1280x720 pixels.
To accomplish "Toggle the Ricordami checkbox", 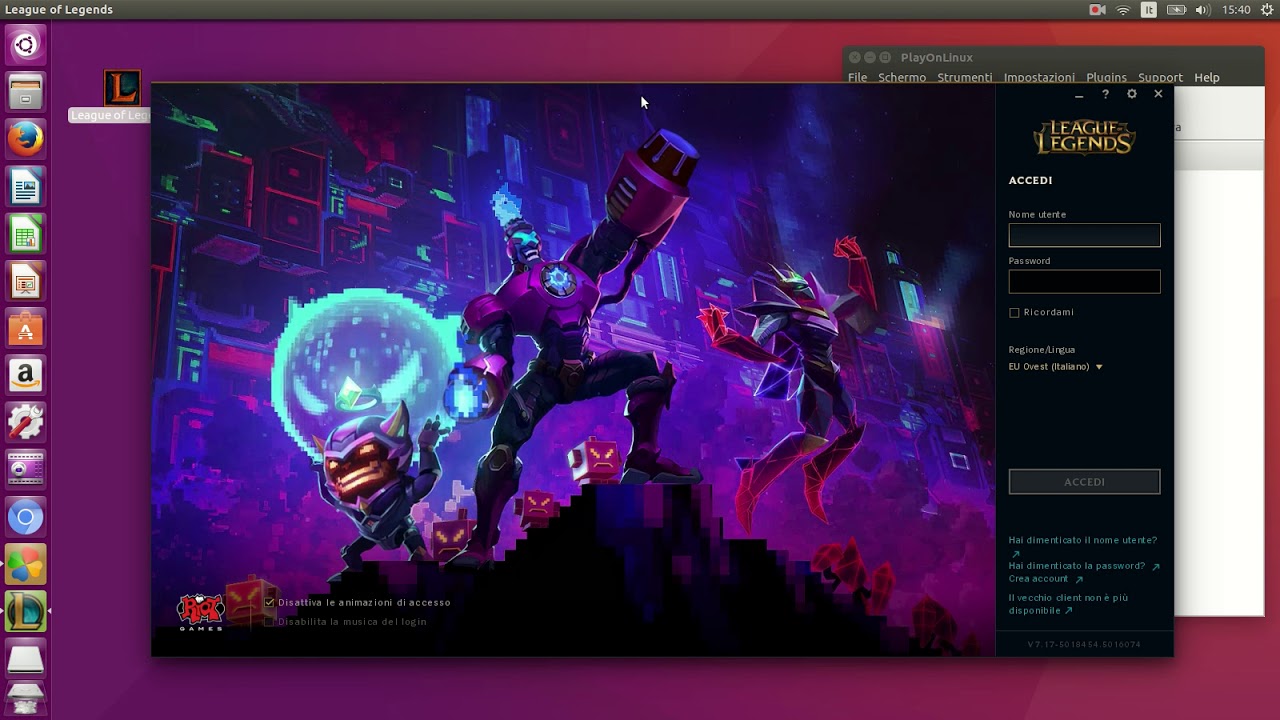I will click(1014, 313).
